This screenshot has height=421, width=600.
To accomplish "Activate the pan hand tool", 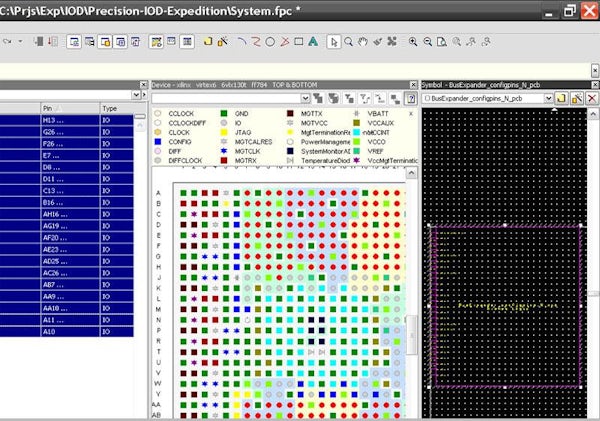I will click(362, 42).
